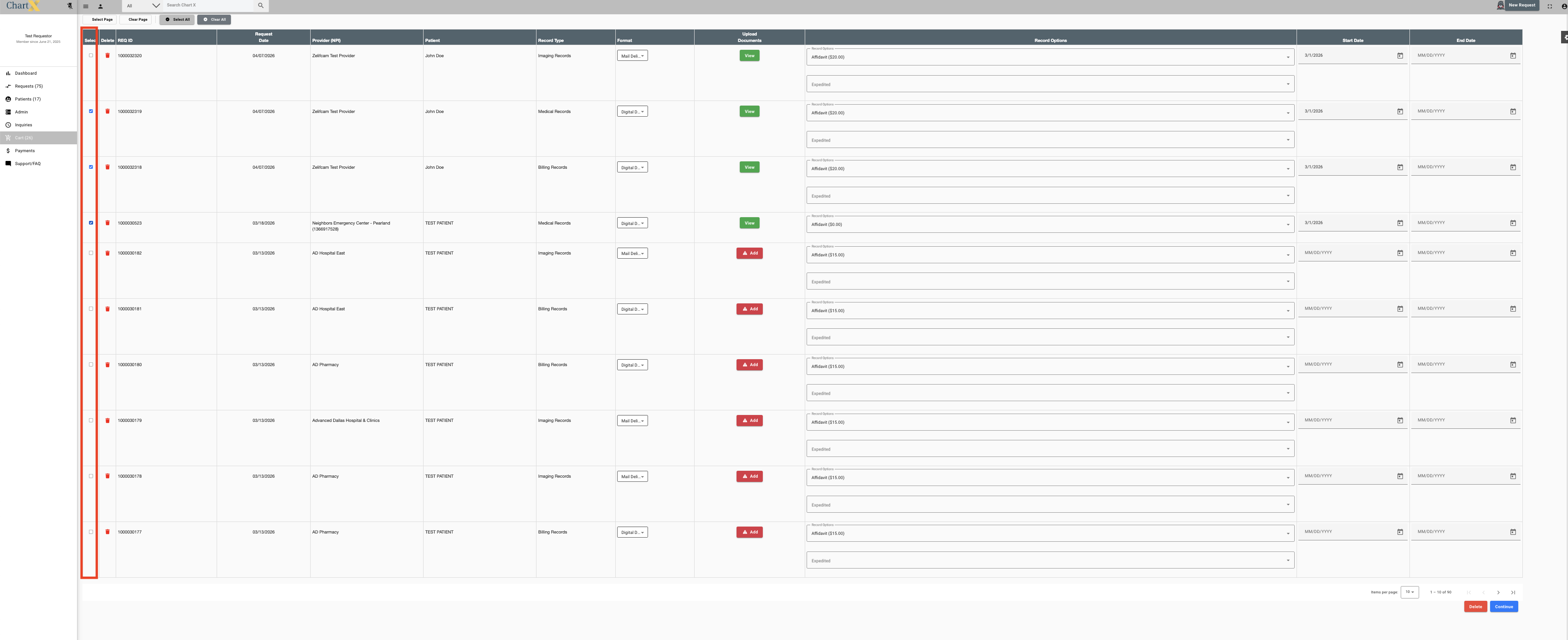Click the search magnifier icon
1568x640 pixels.
pos(260,6)
